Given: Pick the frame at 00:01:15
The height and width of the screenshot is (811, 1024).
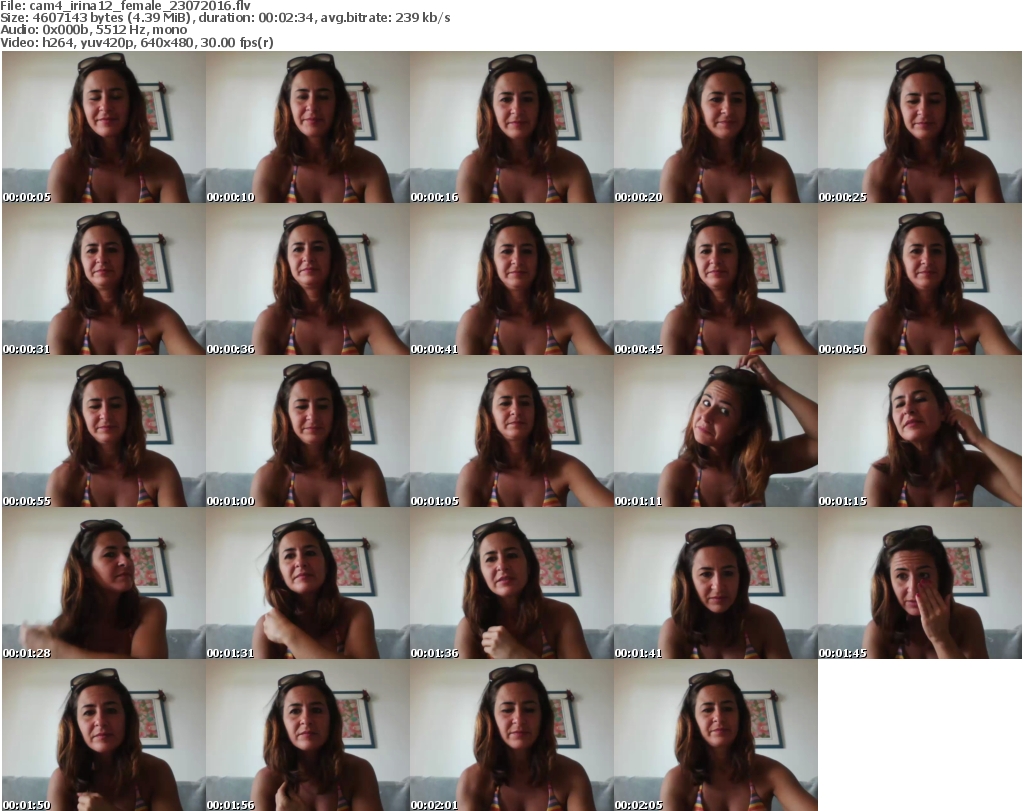Looking at the screenshot, I should point(920,432).
